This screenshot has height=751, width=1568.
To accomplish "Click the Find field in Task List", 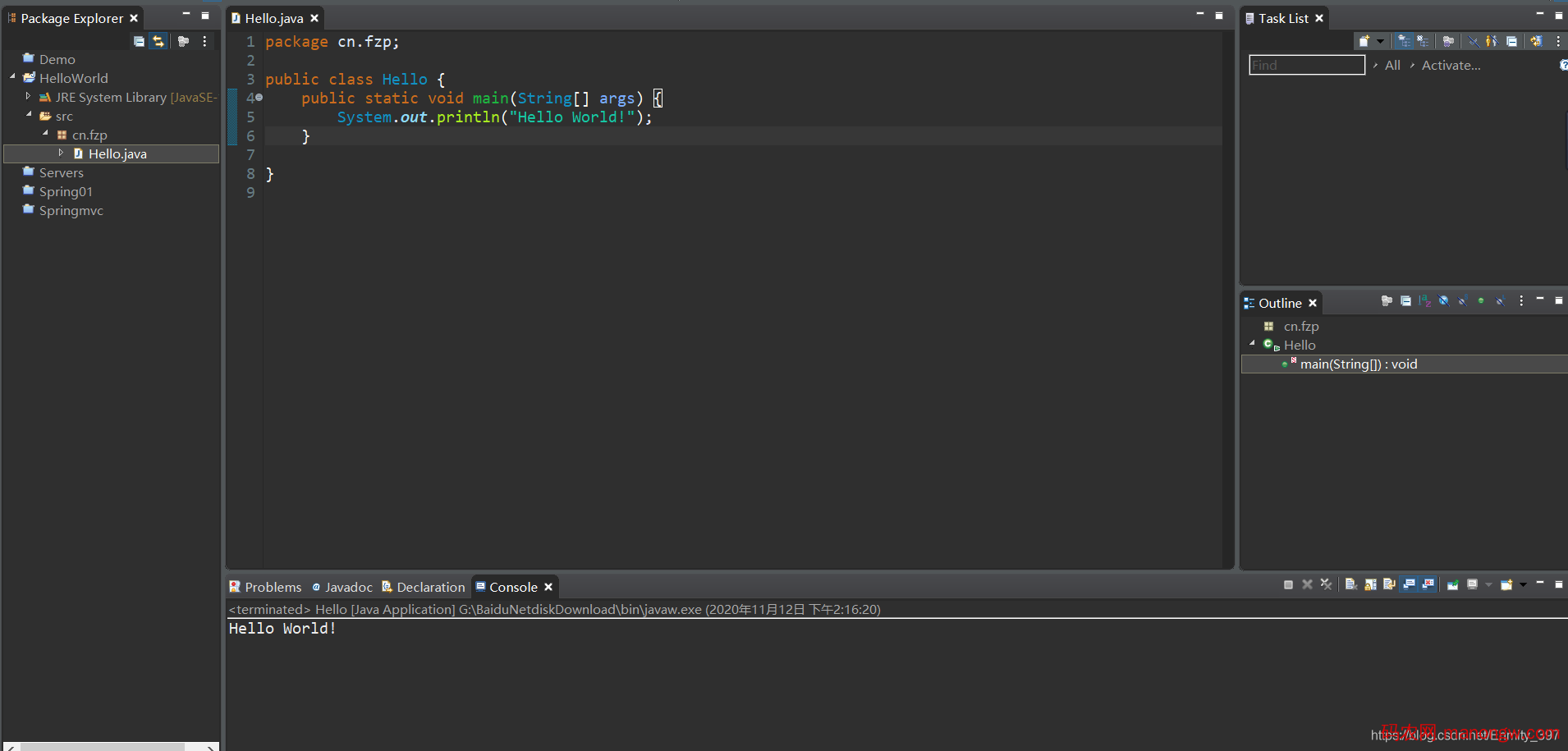I will tap(1306, 66).
